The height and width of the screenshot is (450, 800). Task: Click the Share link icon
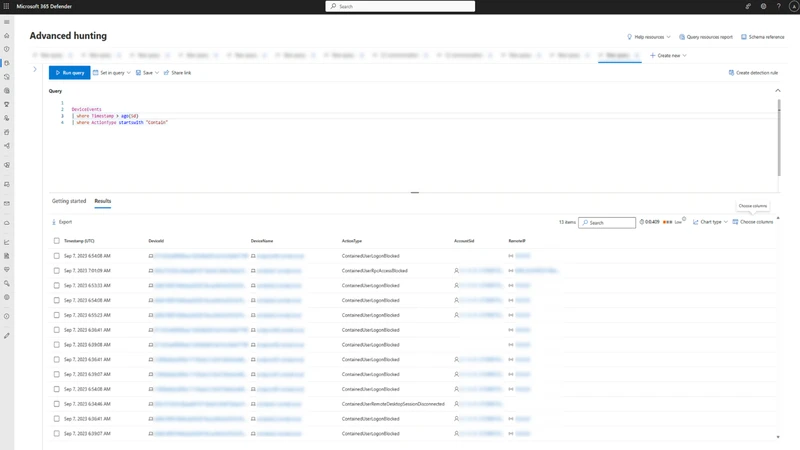pyautogui.click(x=166, y=73)
